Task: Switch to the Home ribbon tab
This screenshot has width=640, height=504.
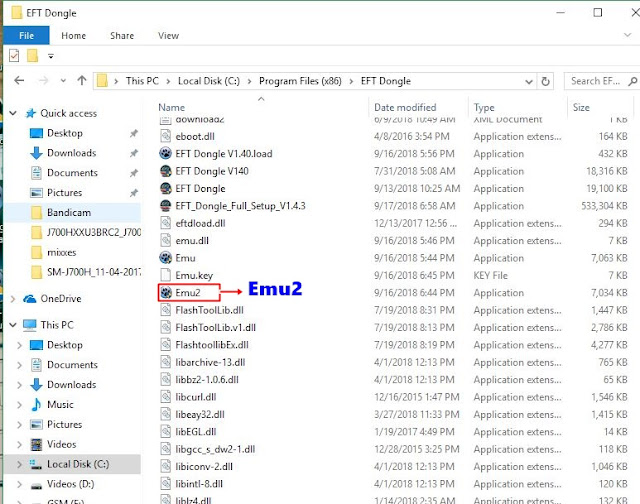Action: tap(73, 36)
